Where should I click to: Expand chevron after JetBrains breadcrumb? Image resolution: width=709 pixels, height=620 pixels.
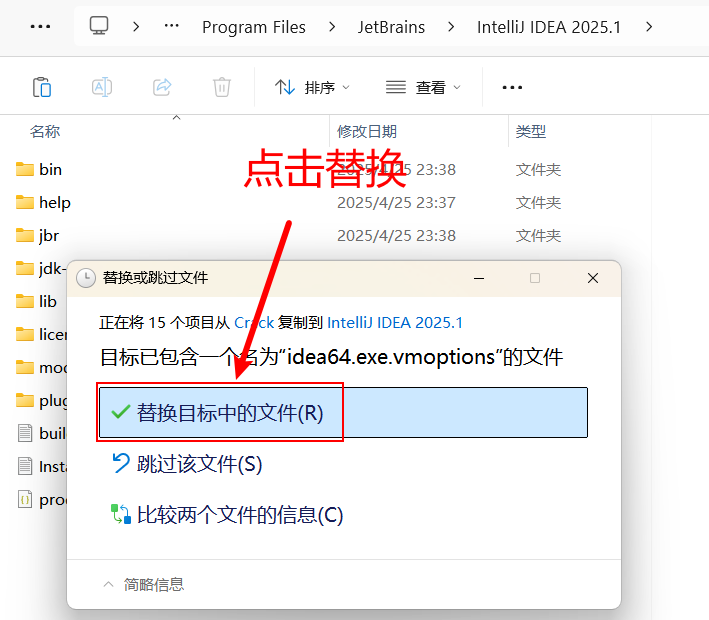pos(451,27)
